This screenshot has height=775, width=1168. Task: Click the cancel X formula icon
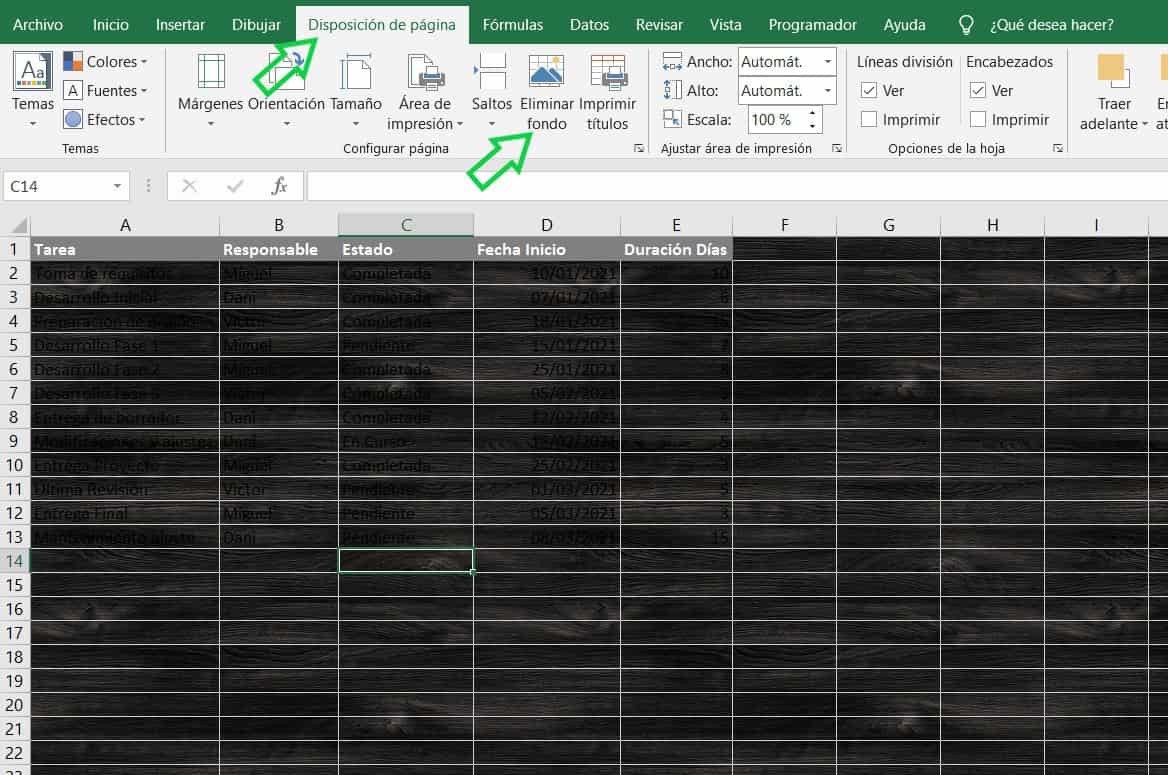coord(189,186)
